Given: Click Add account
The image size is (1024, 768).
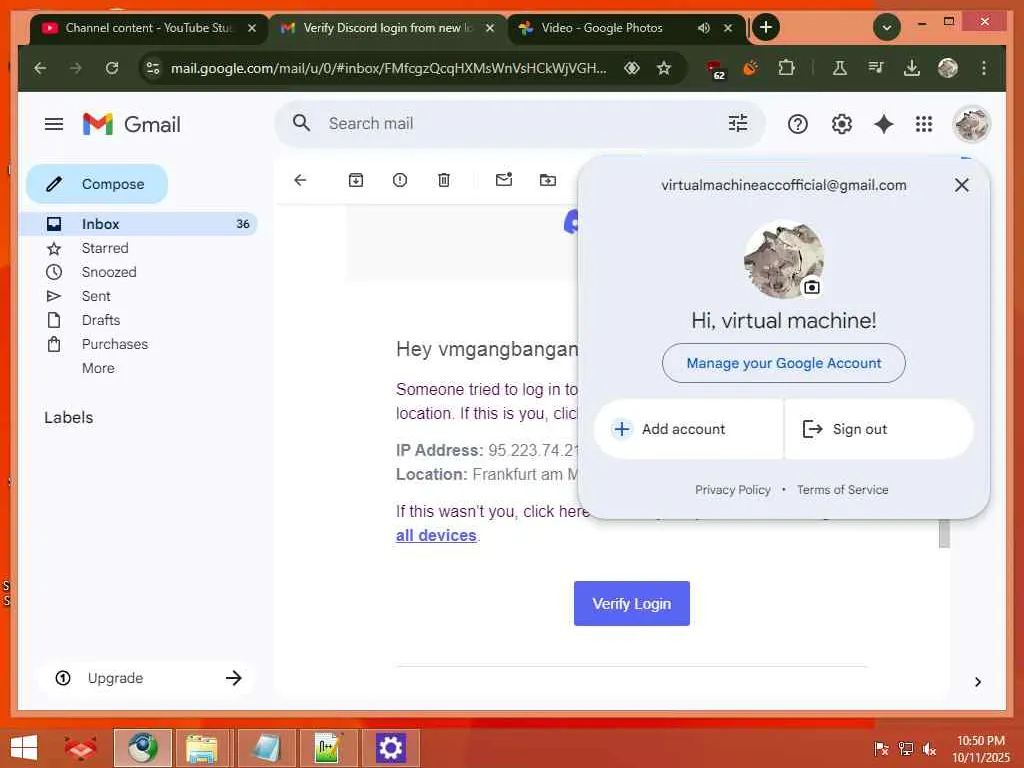Looking at the screenshot, I should [688, 429].
